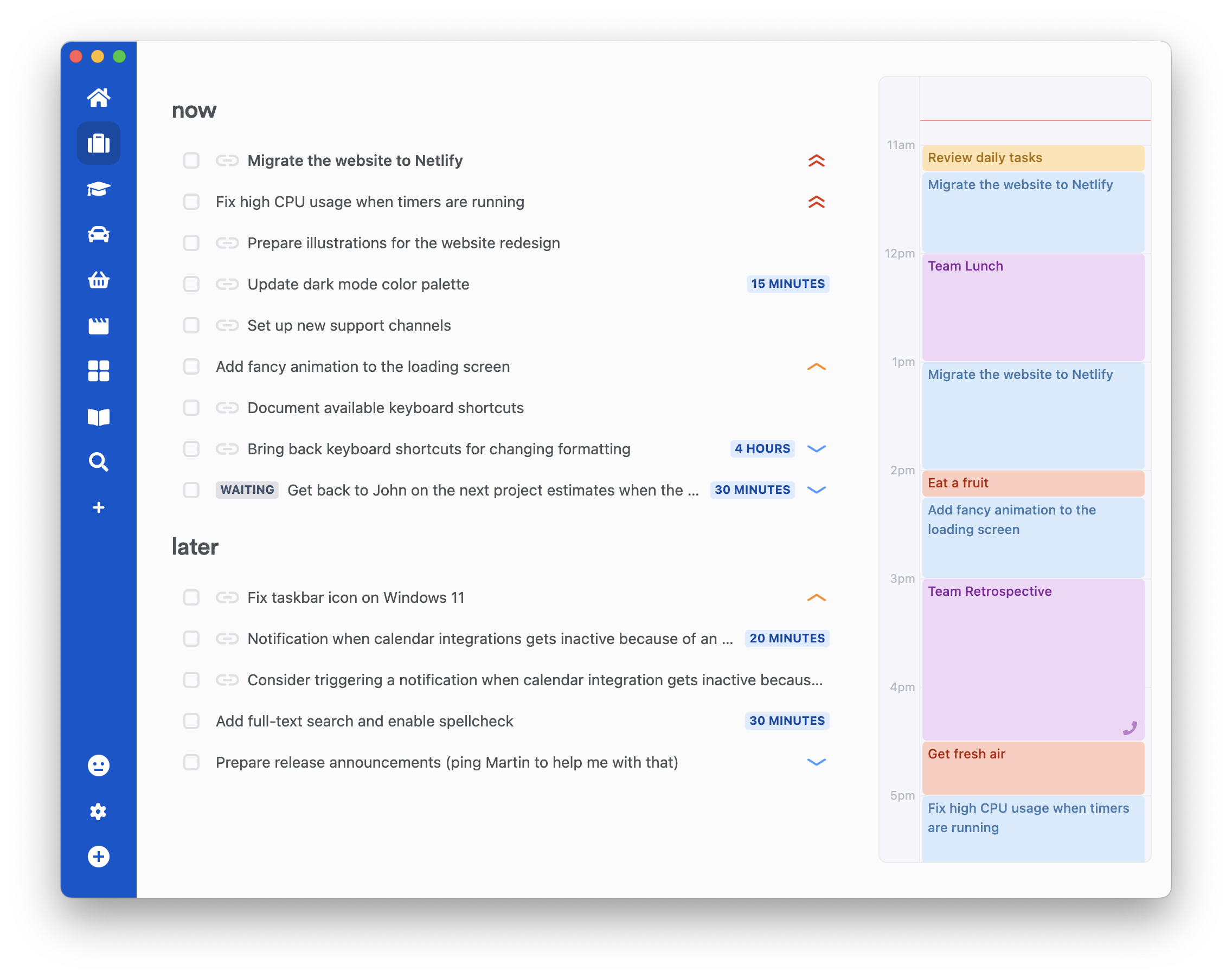Click high-priority double chevron on Fix high CPU
This screenshot has height=978, width=1232.
coord(816,202)
